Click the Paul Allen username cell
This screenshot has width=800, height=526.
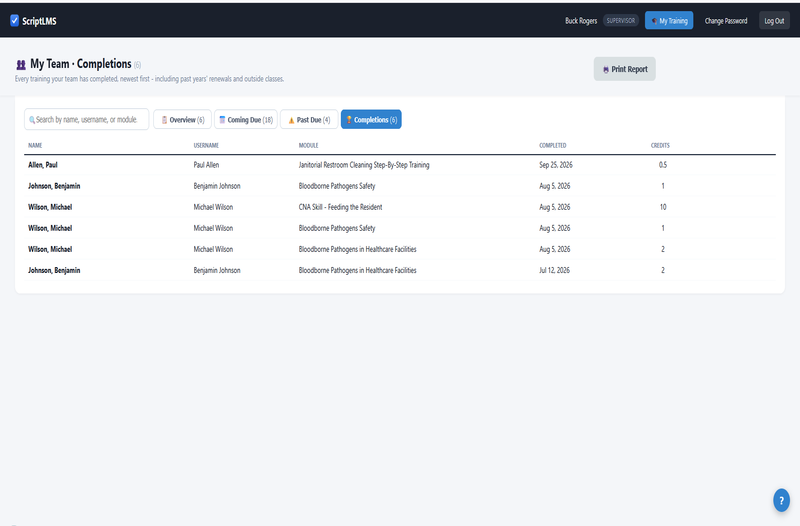tap(206, 165)
